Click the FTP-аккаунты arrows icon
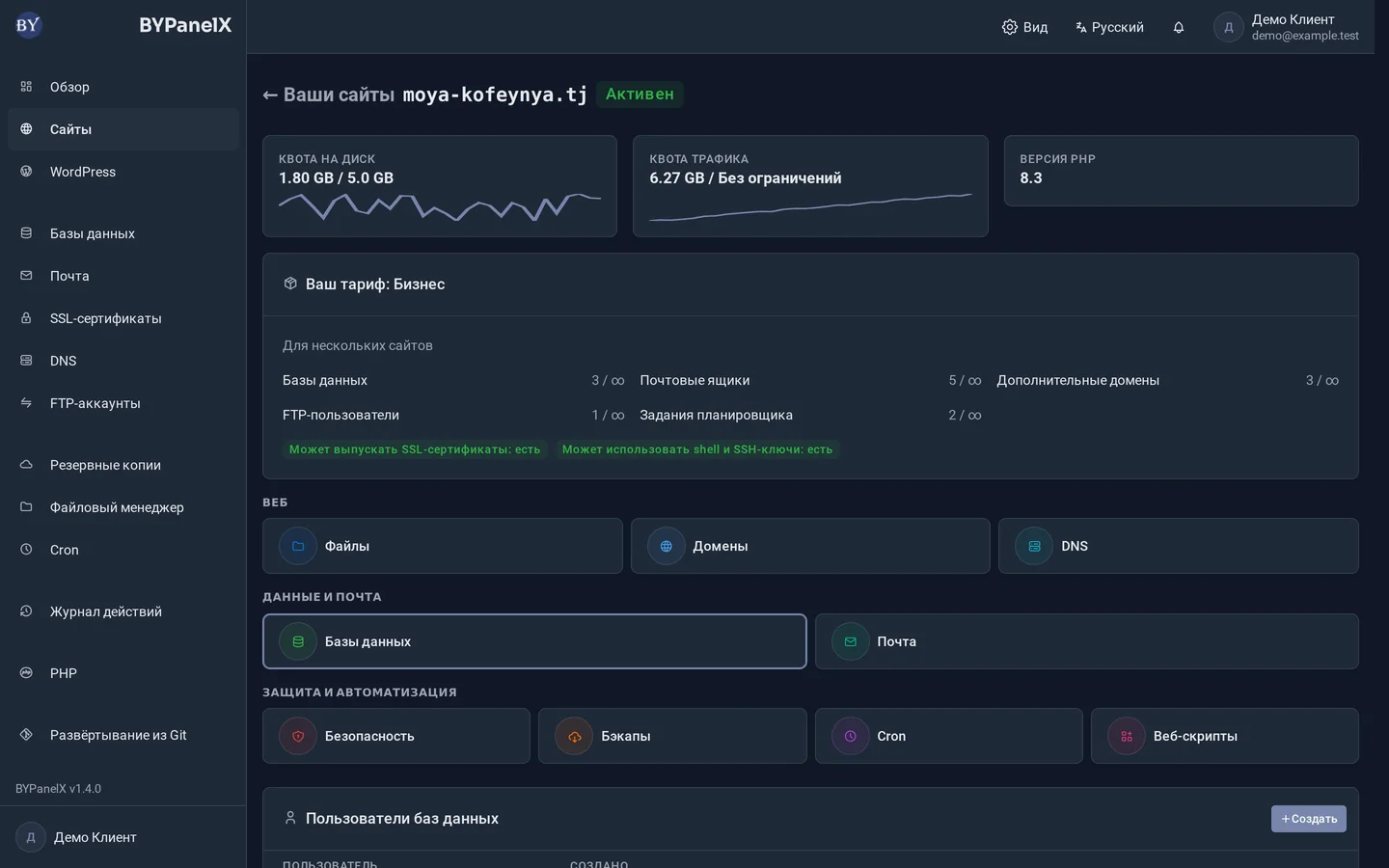Viewport: 1389px width, 868px height. coord(26,403)
